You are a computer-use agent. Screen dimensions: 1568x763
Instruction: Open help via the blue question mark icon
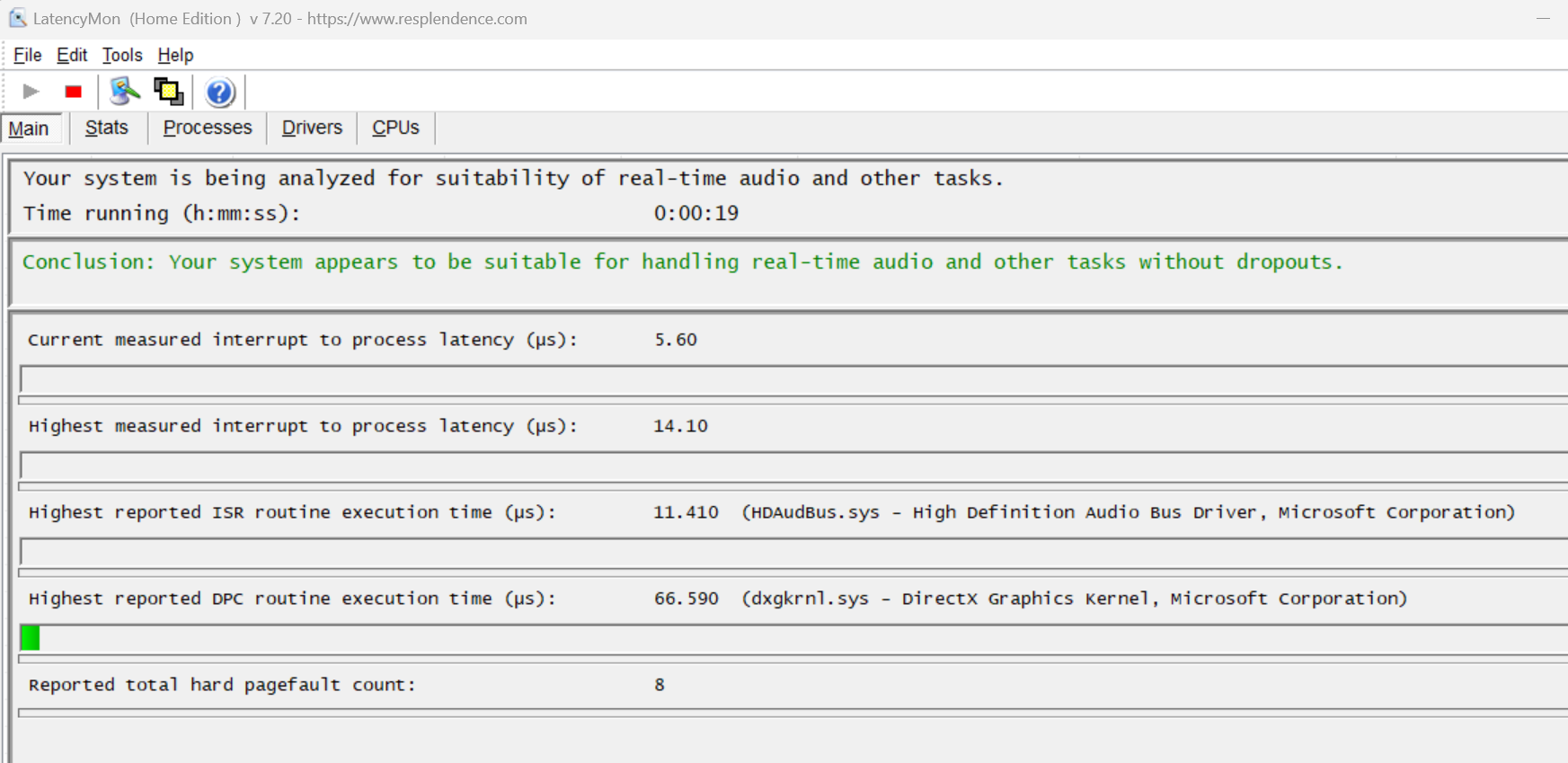pyautogui.click(x=219, y=92)
